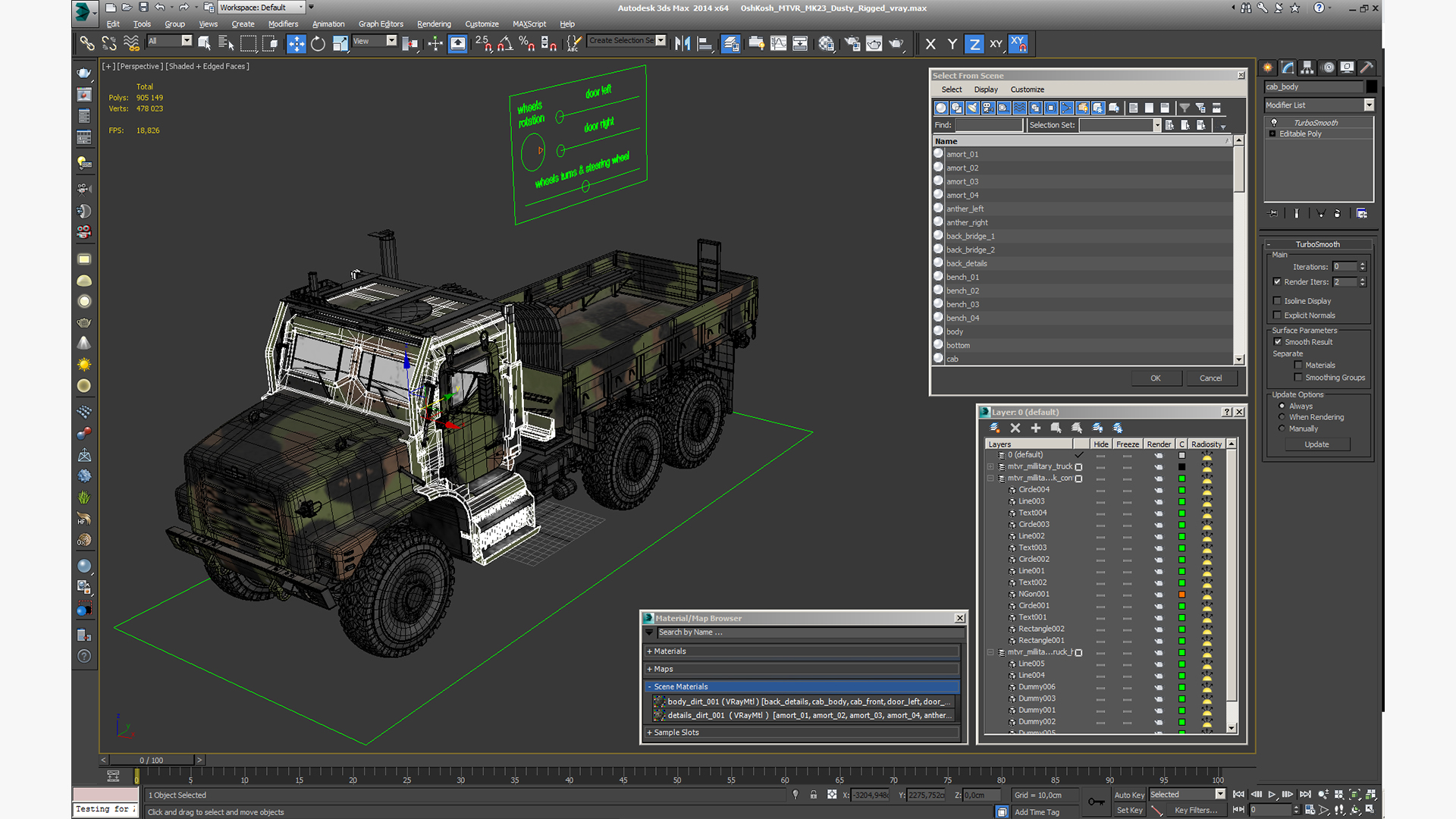This screenshot has width=1456, height=819.
Task: Click Create New Layer icon in Layer window
Action: coord(995,428)
